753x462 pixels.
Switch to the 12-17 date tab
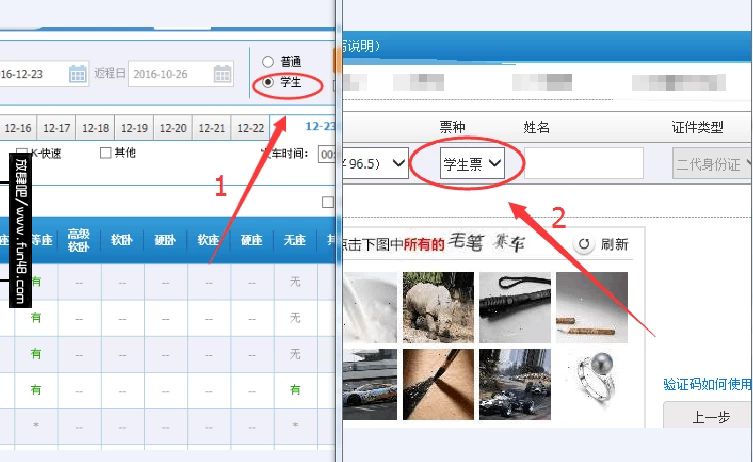(x=57, y=128)
